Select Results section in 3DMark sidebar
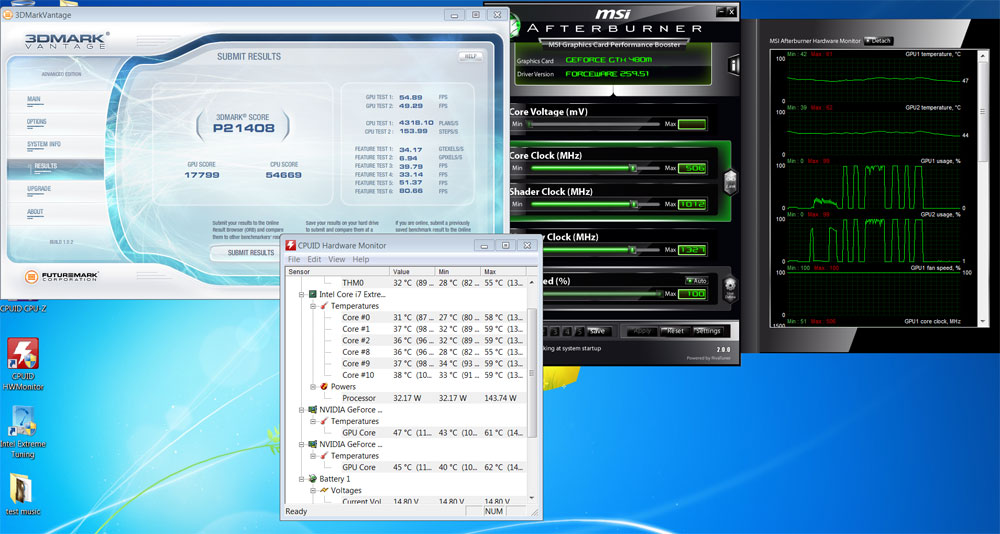The image size is (1000, 534). [55, 167]
